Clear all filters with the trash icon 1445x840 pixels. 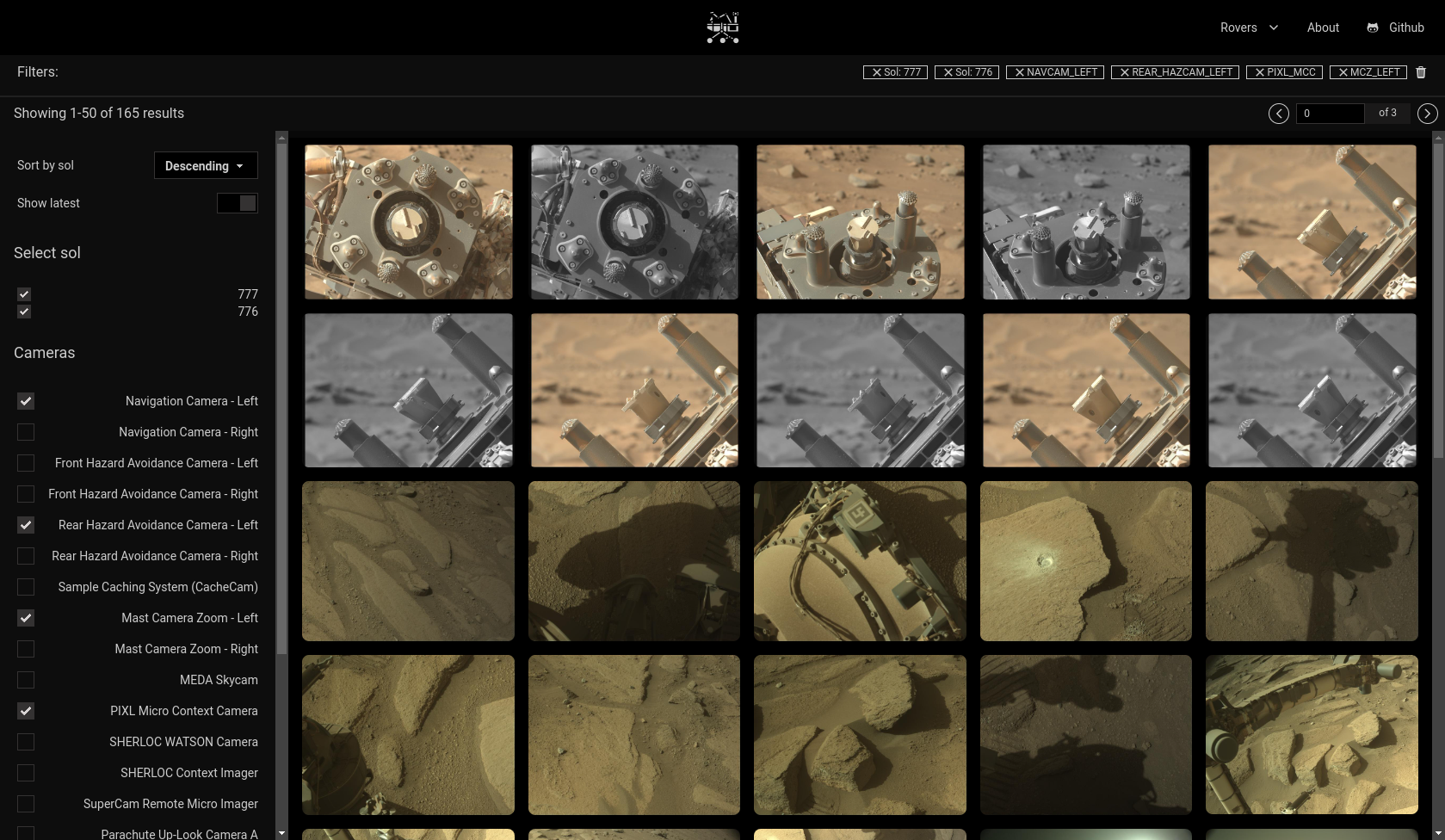1421,72
